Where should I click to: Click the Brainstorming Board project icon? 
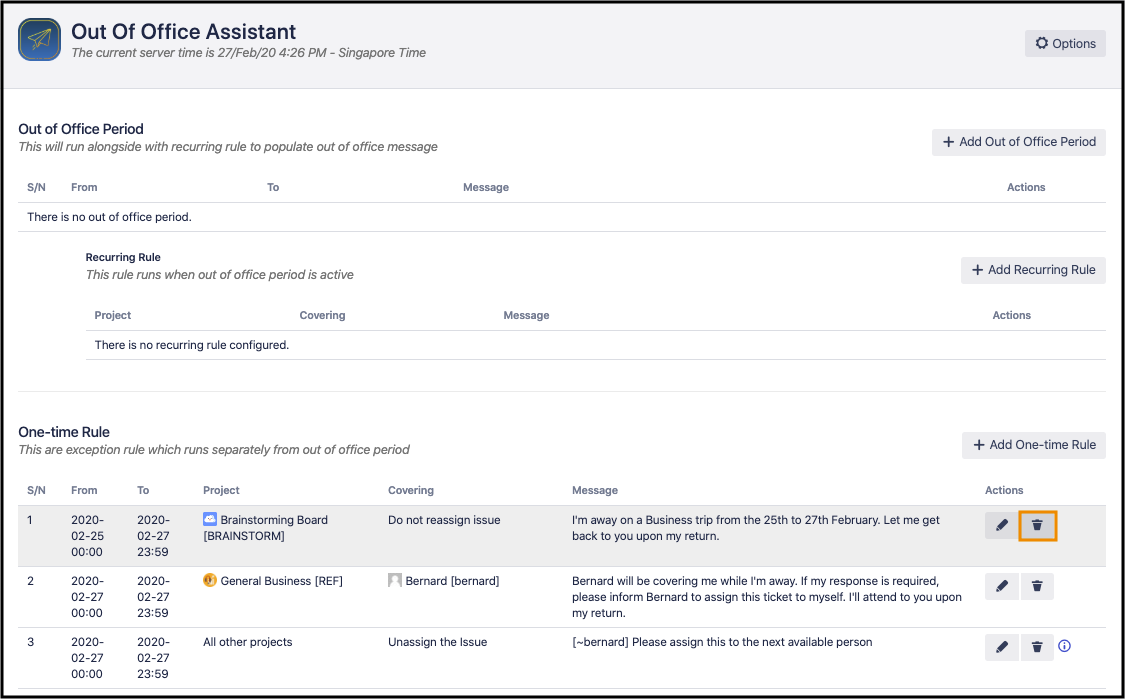[210, 519]
